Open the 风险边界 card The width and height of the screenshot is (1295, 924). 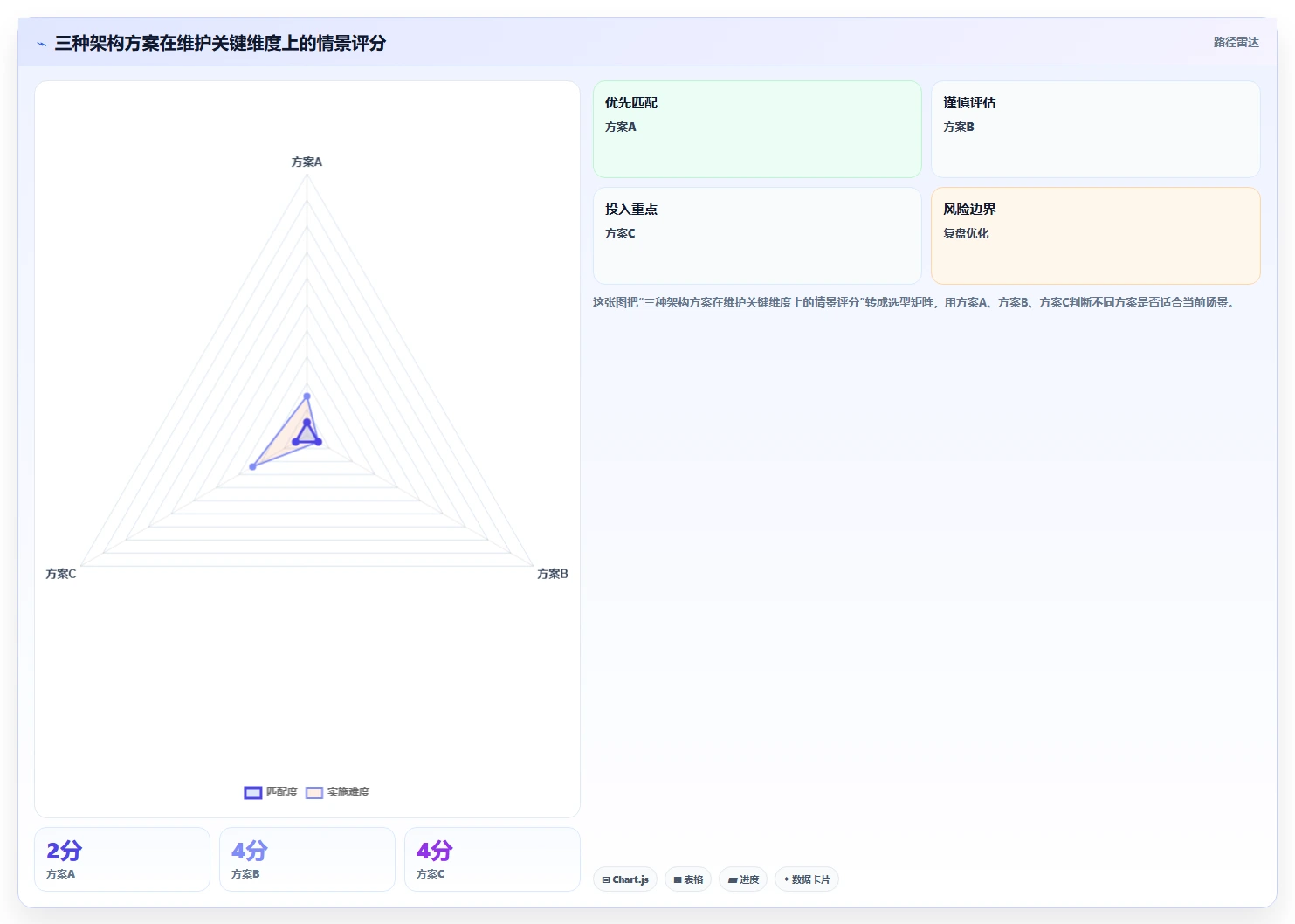pos(1096,236)
